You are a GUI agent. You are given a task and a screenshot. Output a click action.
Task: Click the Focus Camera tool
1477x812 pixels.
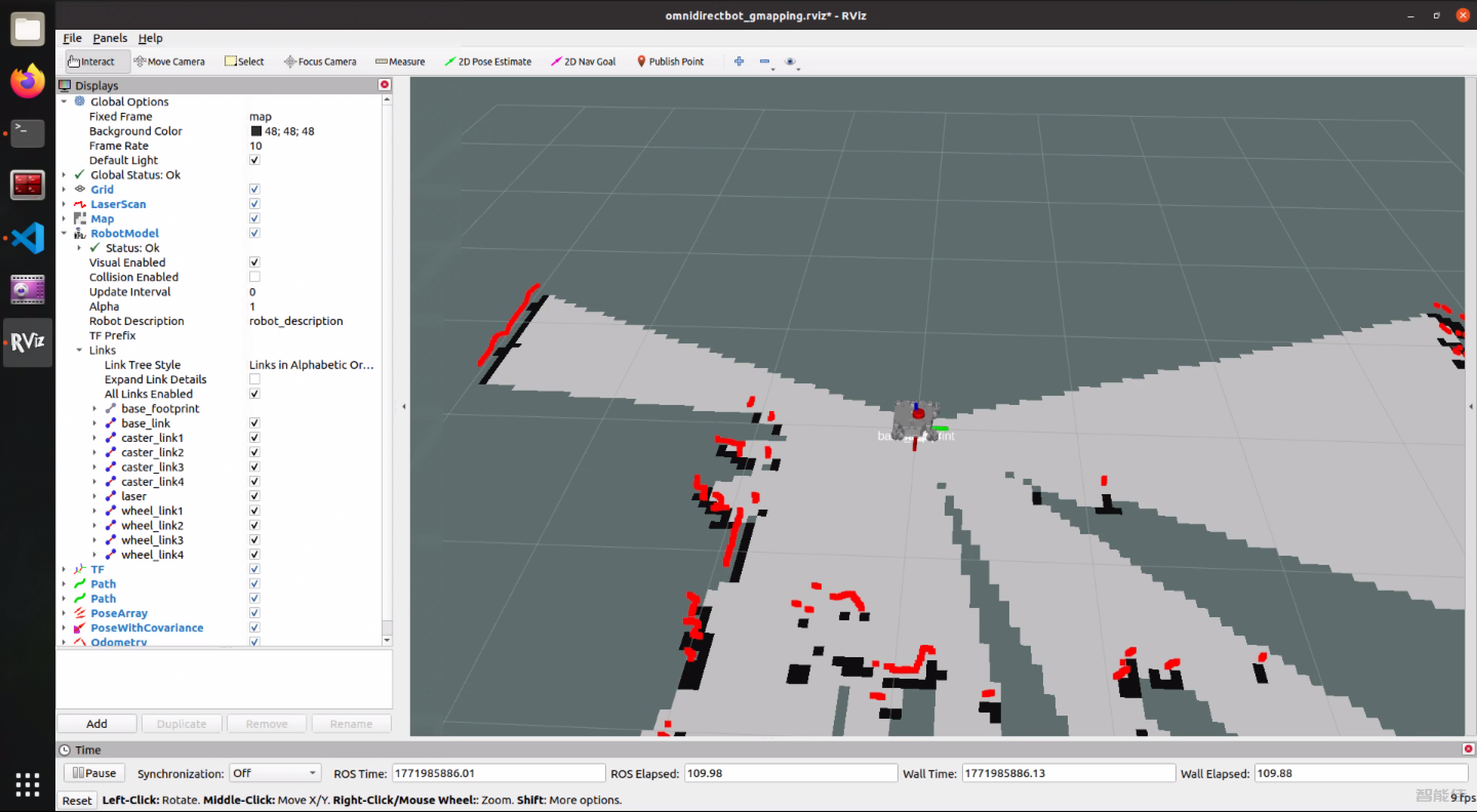[x=320, y=62]
